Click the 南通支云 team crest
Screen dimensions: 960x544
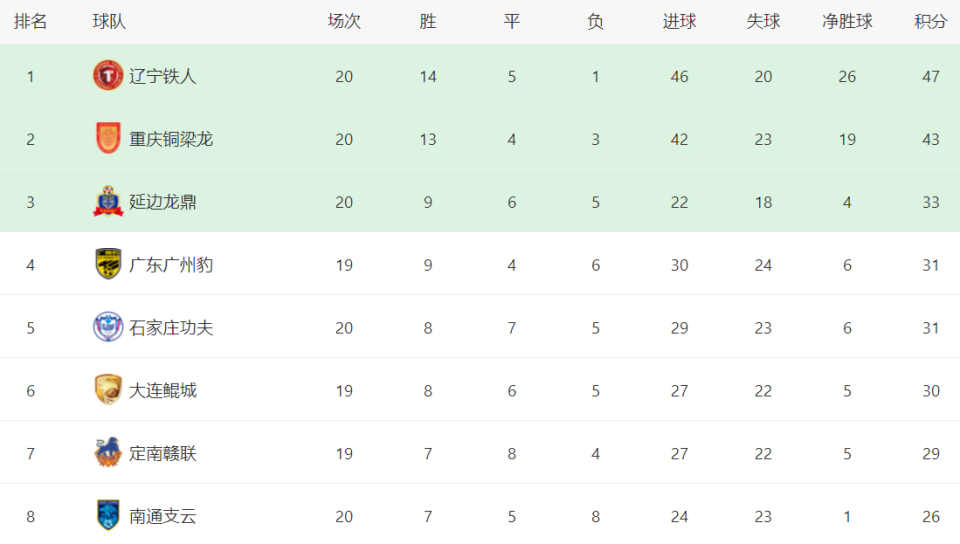coord(108,516)
